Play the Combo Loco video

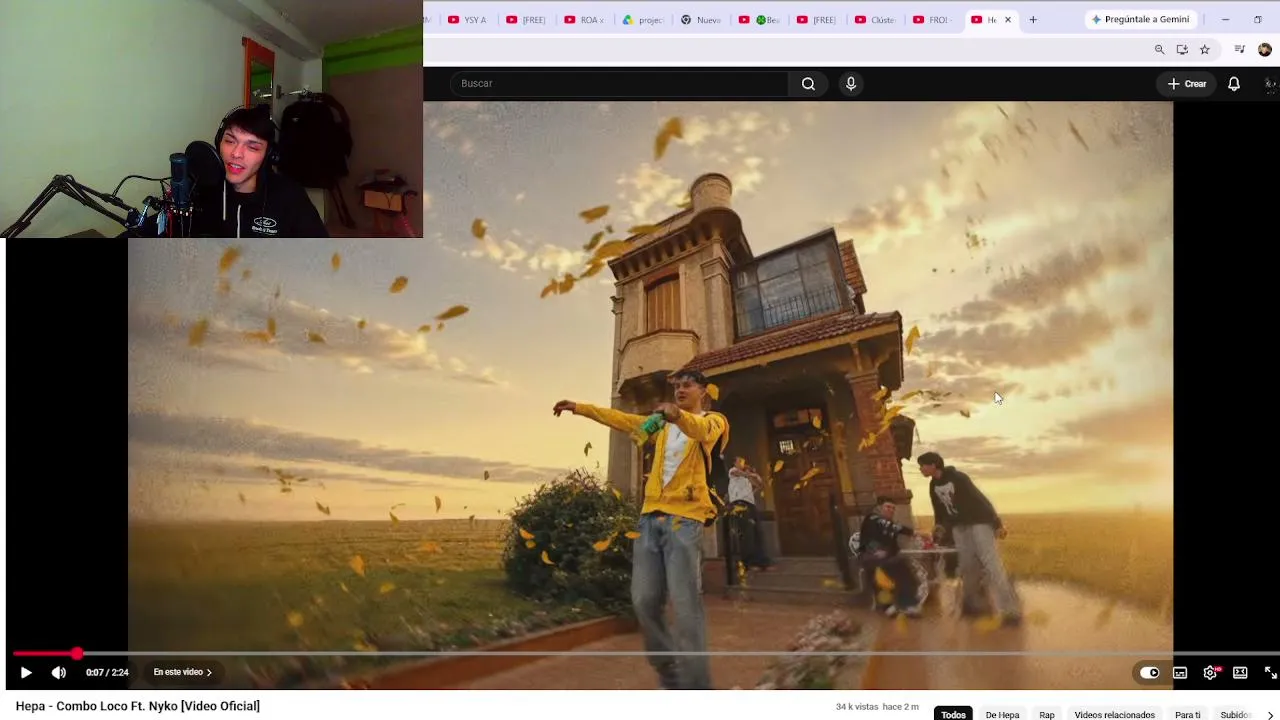(26, 673)
